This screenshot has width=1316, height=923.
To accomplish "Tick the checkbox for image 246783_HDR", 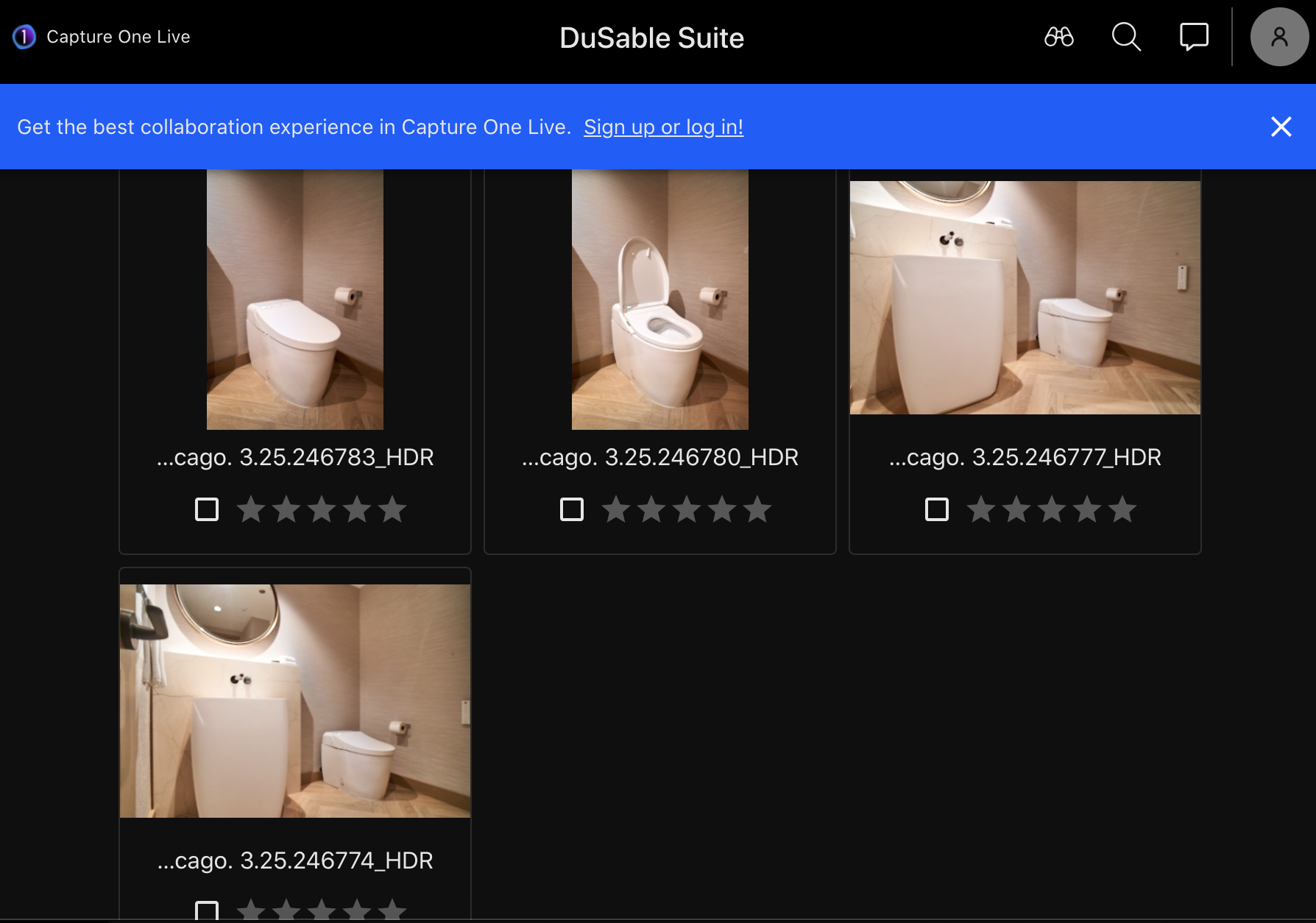I will pyautogui.click(x=207, y=509).
